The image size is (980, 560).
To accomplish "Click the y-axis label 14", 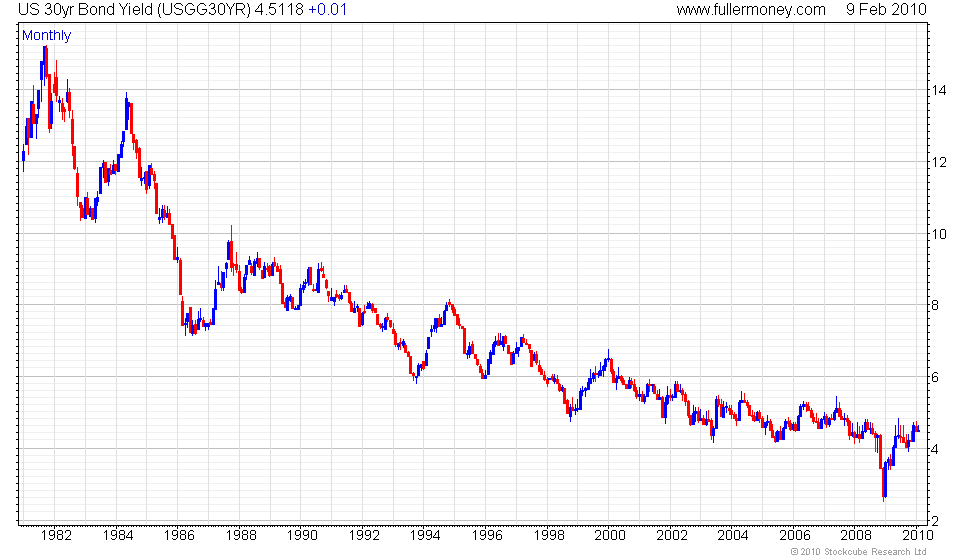I will coord(939,90).
